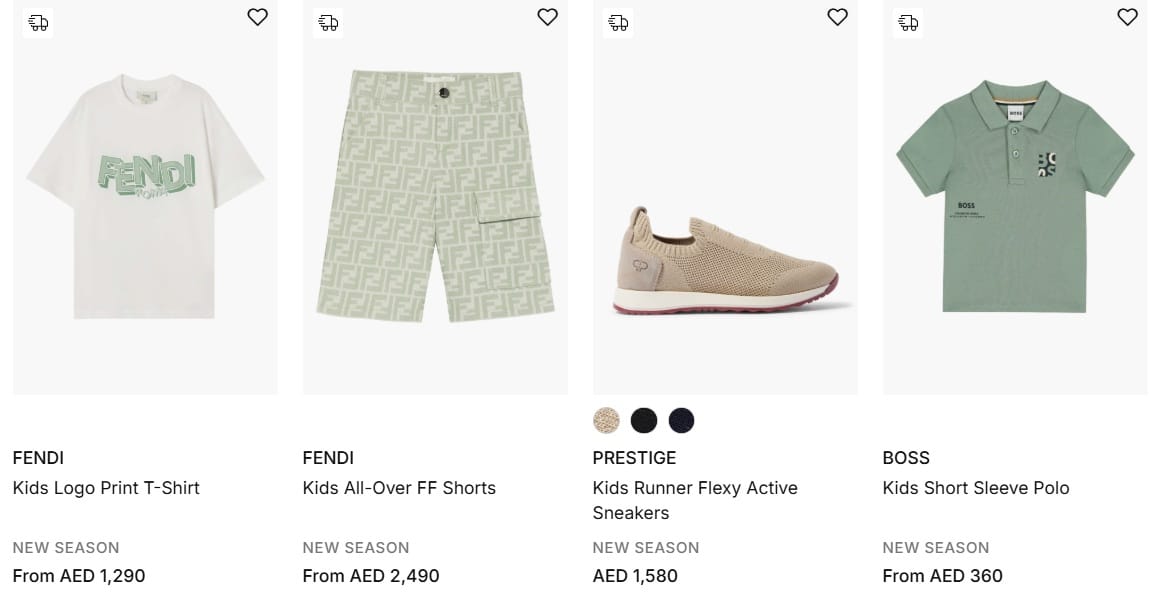View the white Fendi T-shirt image
This screenshot has width=1166, height=592.
[x=145, y=196]
